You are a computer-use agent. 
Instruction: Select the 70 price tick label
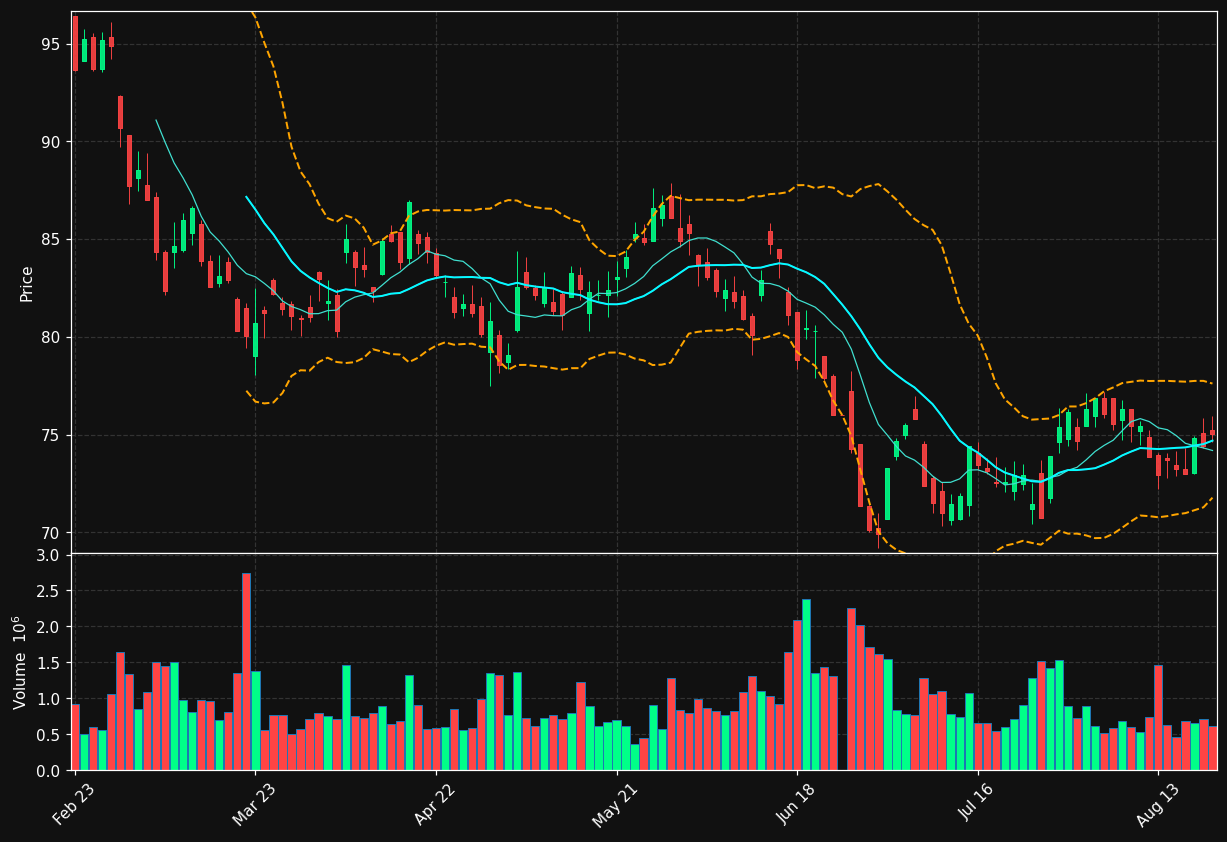(51, 533)
